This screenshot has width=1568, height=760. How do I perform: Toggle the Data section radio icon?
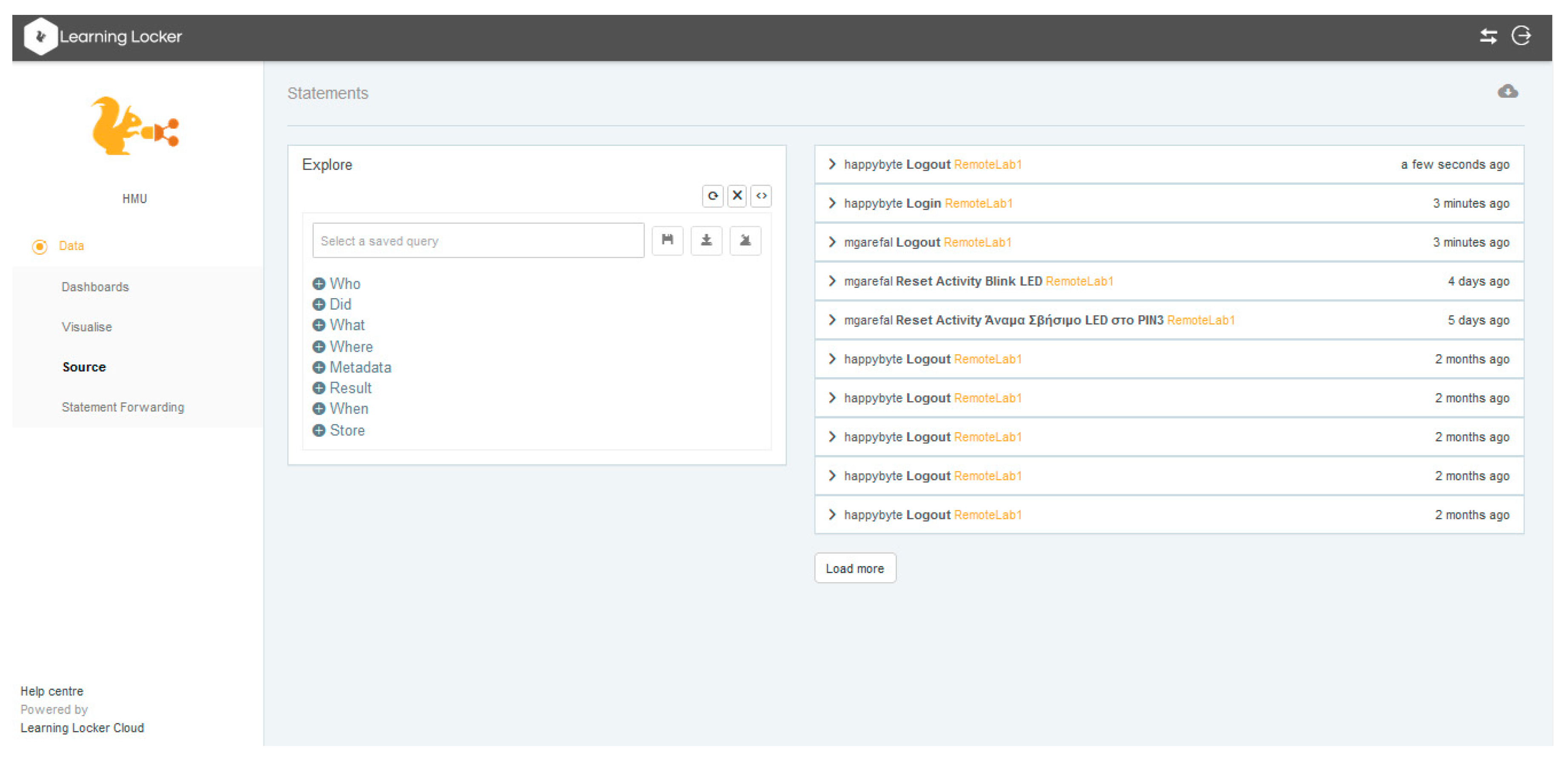point(40,246)
